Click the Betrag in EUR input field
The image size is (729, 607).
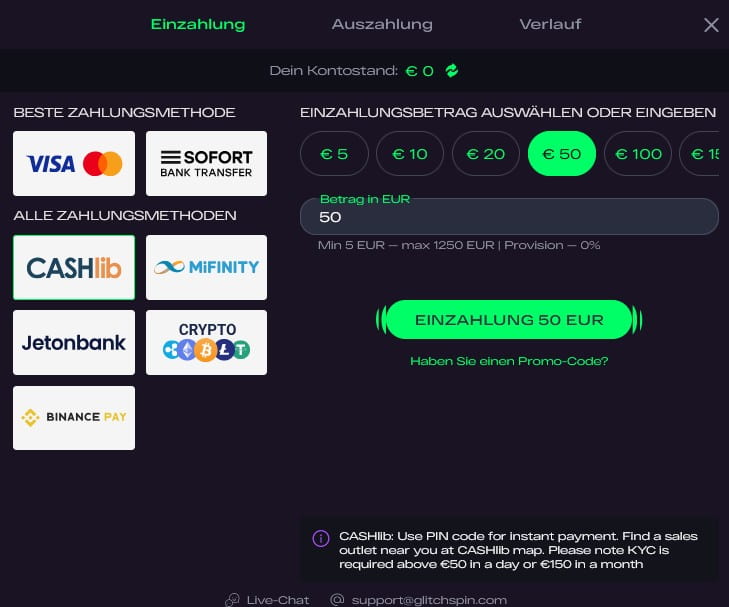coord(510,217)
